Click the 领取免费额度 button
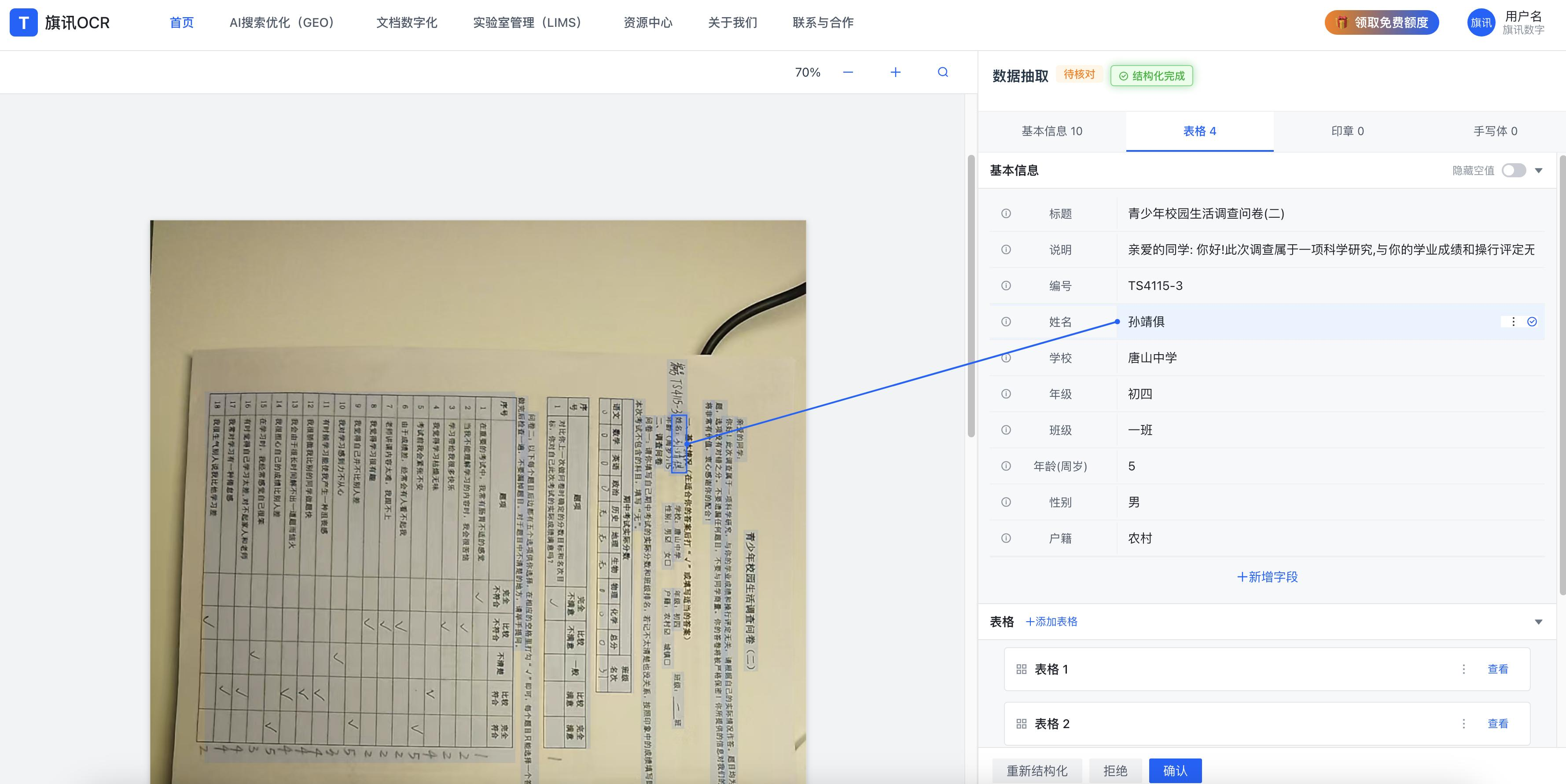1566x784 pixels. point(1381,22)
